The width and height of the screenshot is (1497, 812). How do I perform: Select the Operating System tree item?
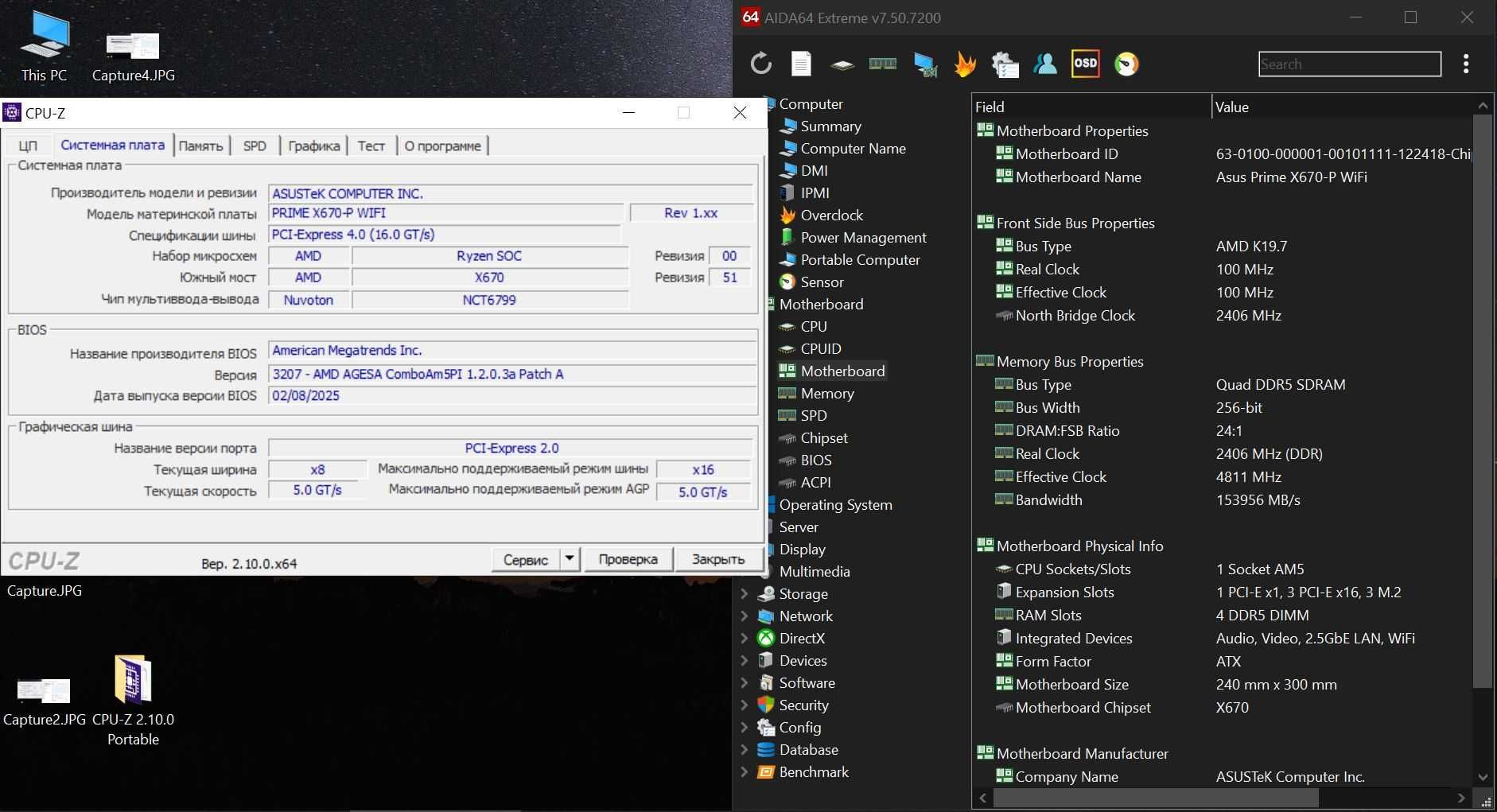pyautogui.click(x=835, y=505)
